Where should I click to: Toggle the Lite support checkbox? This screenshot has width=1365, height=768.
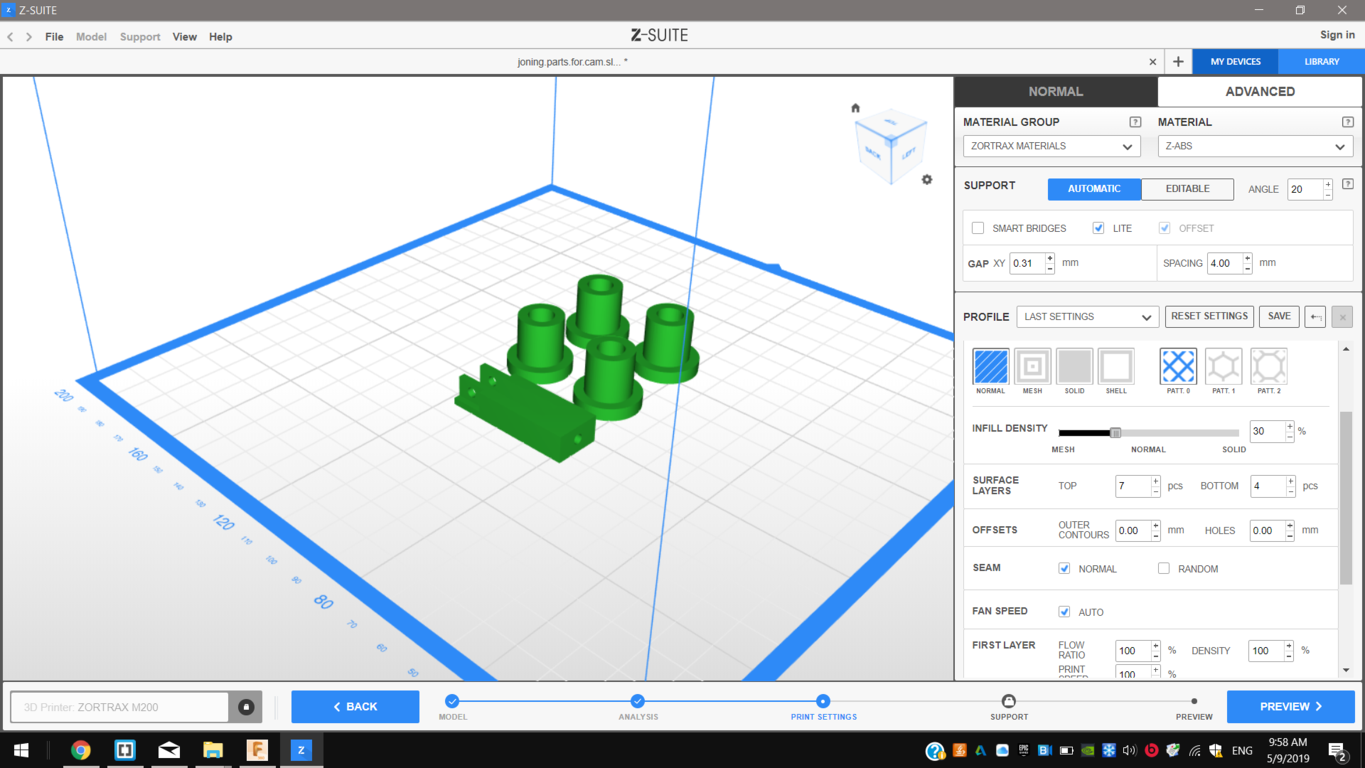[x=1098, y=228]
